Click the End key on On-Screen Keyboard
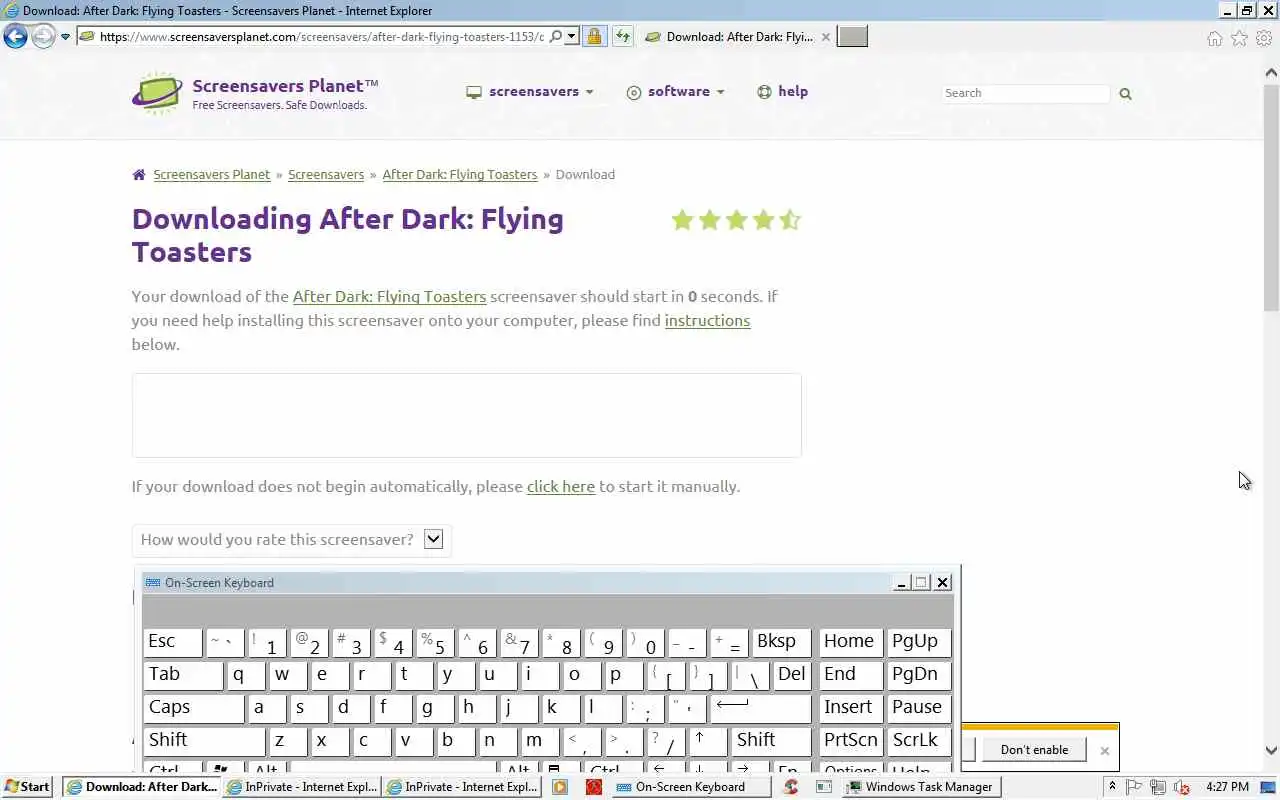Viewport: 1280px width, 800px height. point(850,675)
